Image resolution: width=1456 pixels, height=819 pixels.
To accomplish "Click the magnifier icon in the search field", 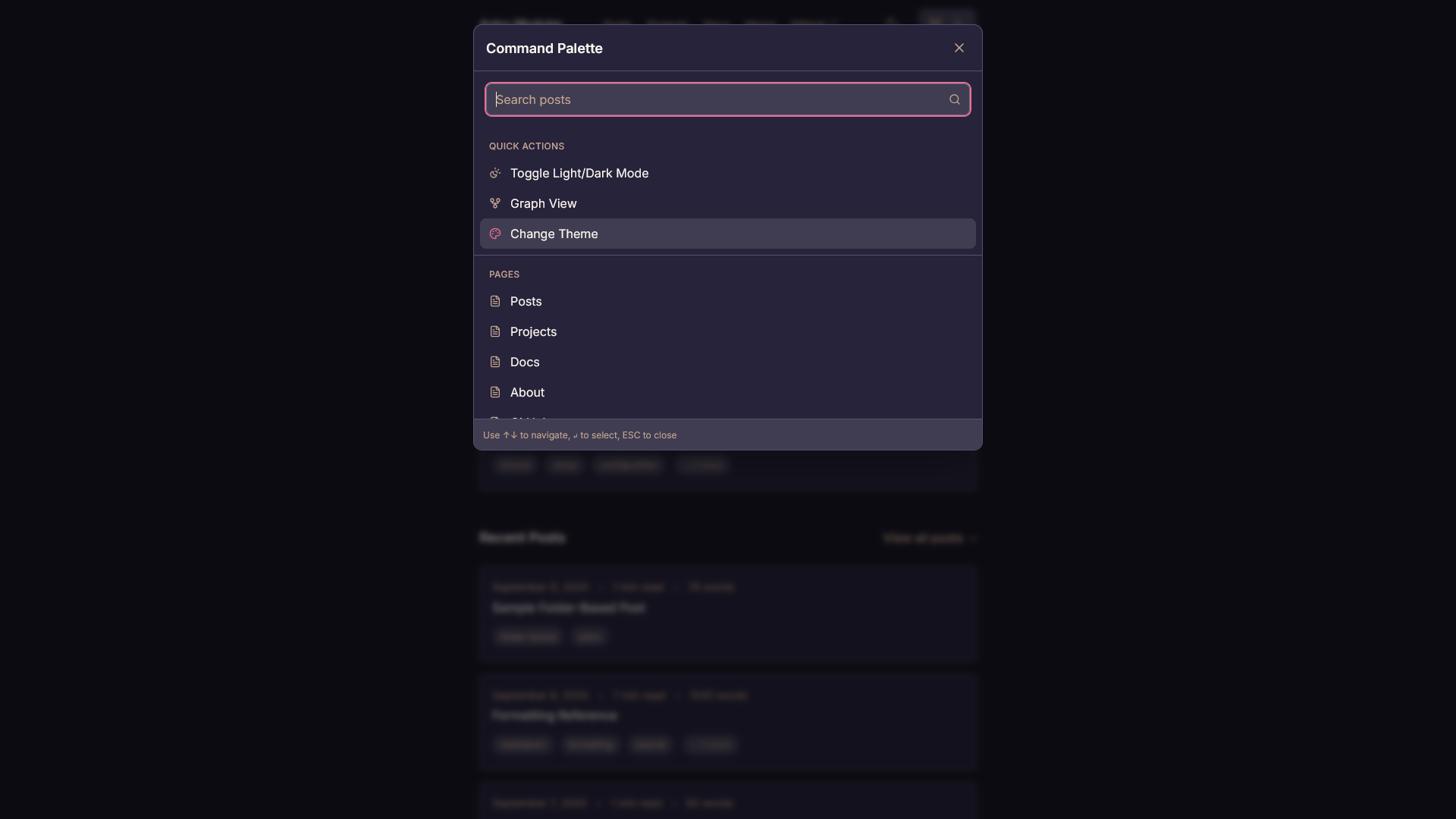I will tap(955, 99).
